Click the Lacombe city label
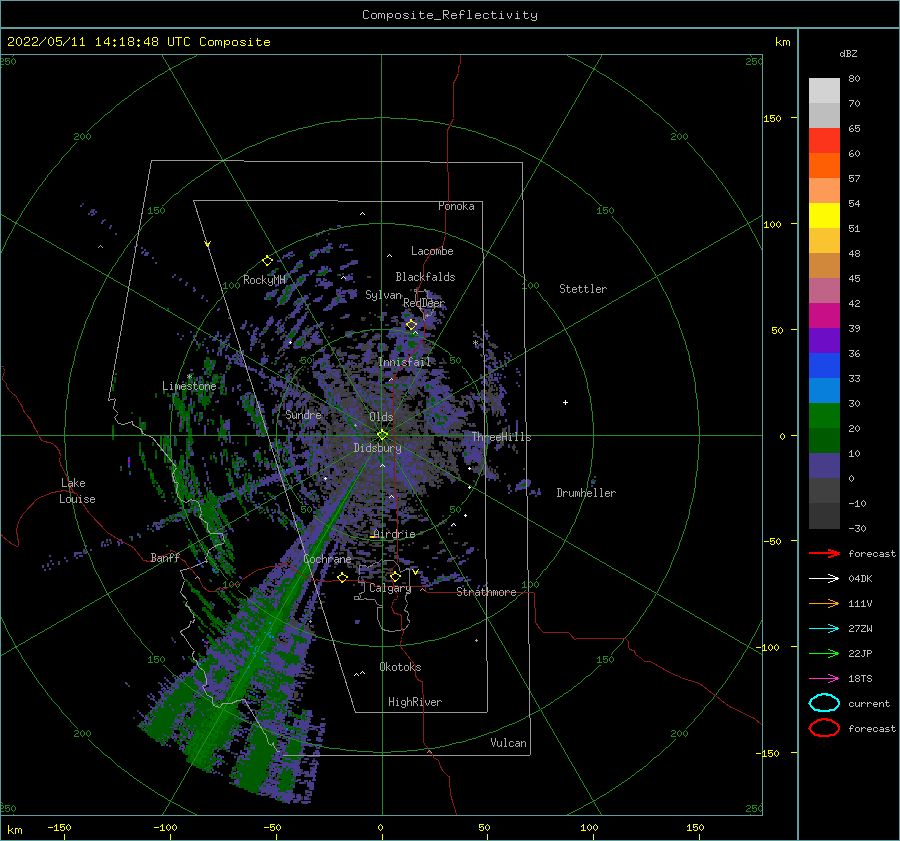The height and width of the screenshot is (841, 900). click(432, 251)
